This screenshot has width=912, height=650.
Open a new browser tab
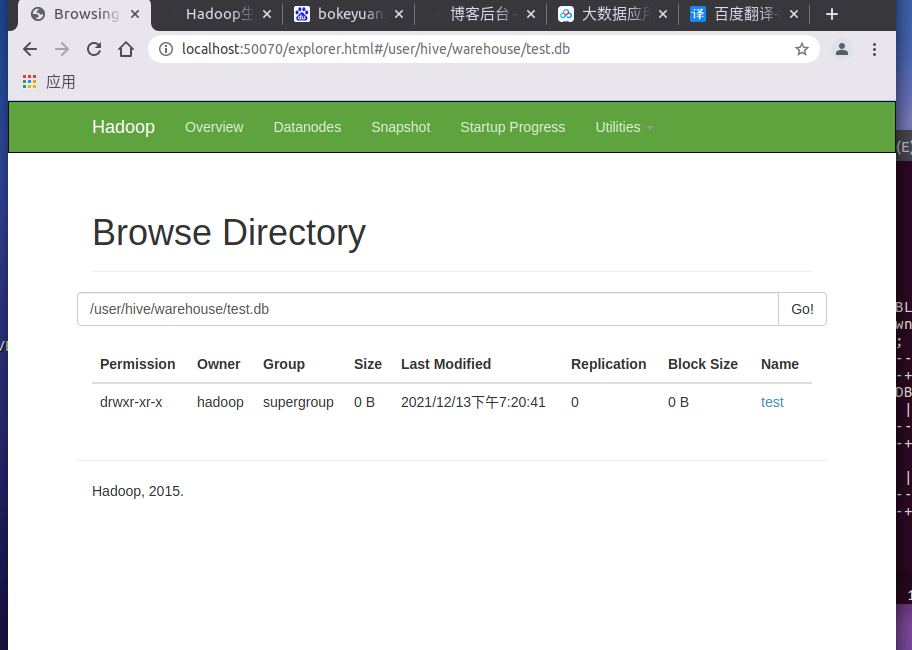(x=832, y=14)
